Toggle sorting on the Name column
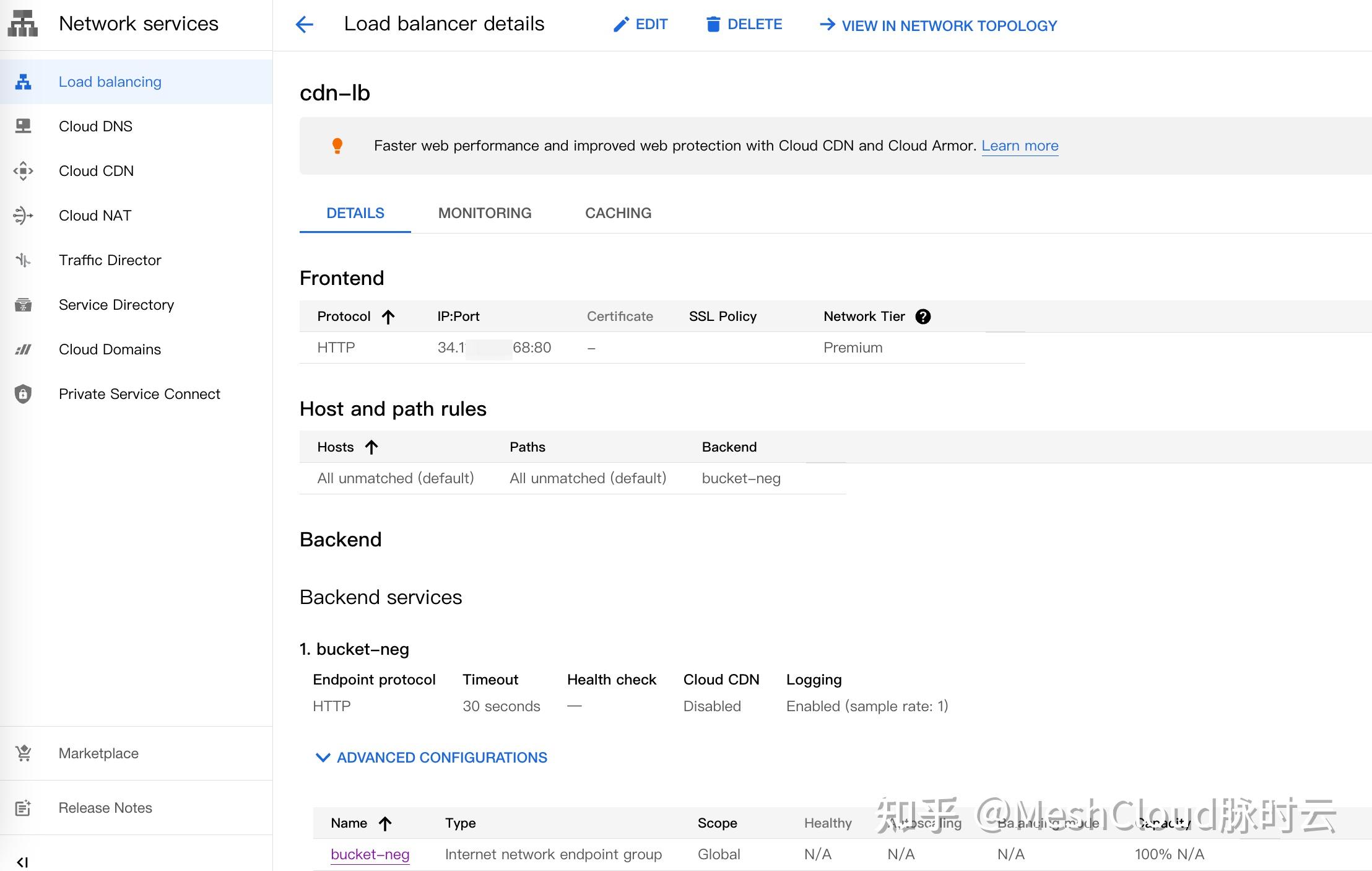Viewport: 1372px width, 871px height. click(386, 823)
